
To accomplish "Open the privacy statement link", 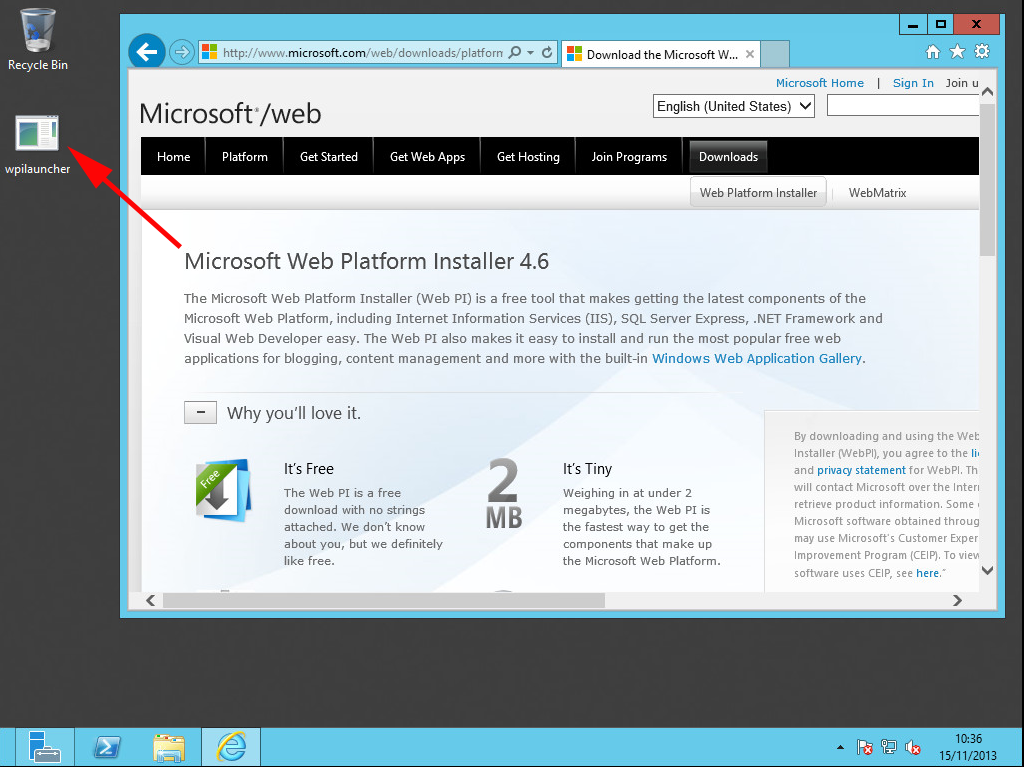I will (x=861, y=470).
